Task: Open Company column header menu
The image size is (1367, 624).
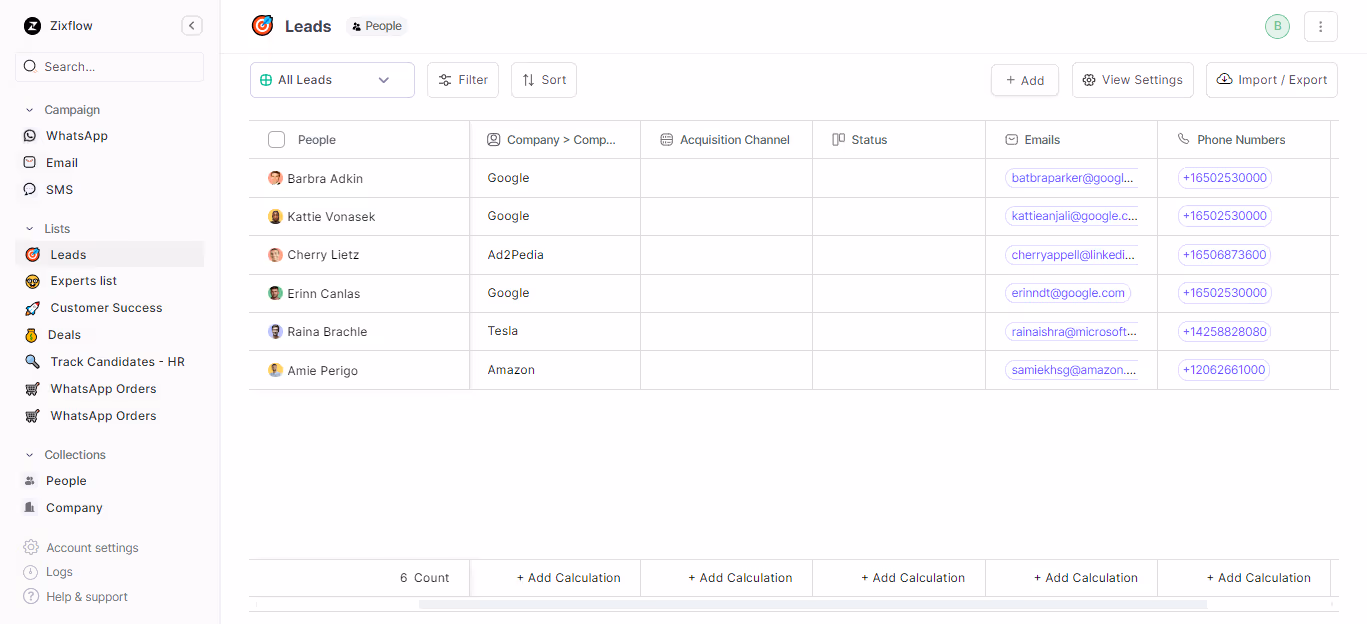Action: point(555,140)
